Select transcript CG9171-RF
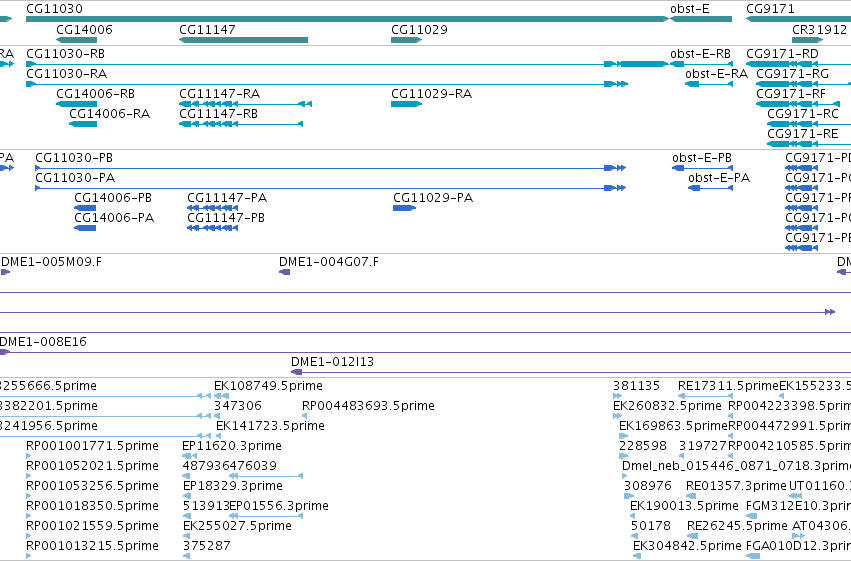 coord(798,104)
